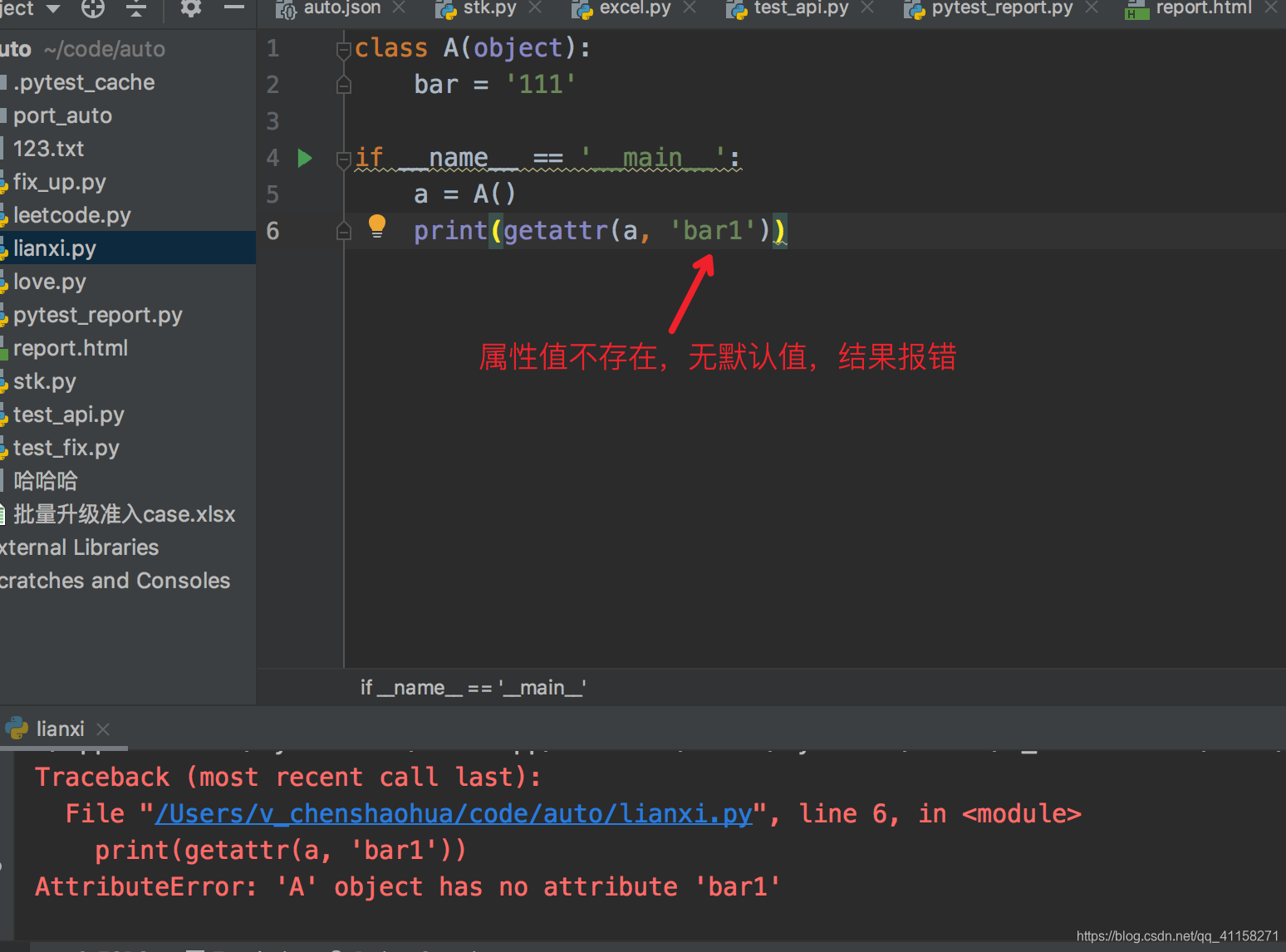Switch to the report.html tab

coord(1203,8)
